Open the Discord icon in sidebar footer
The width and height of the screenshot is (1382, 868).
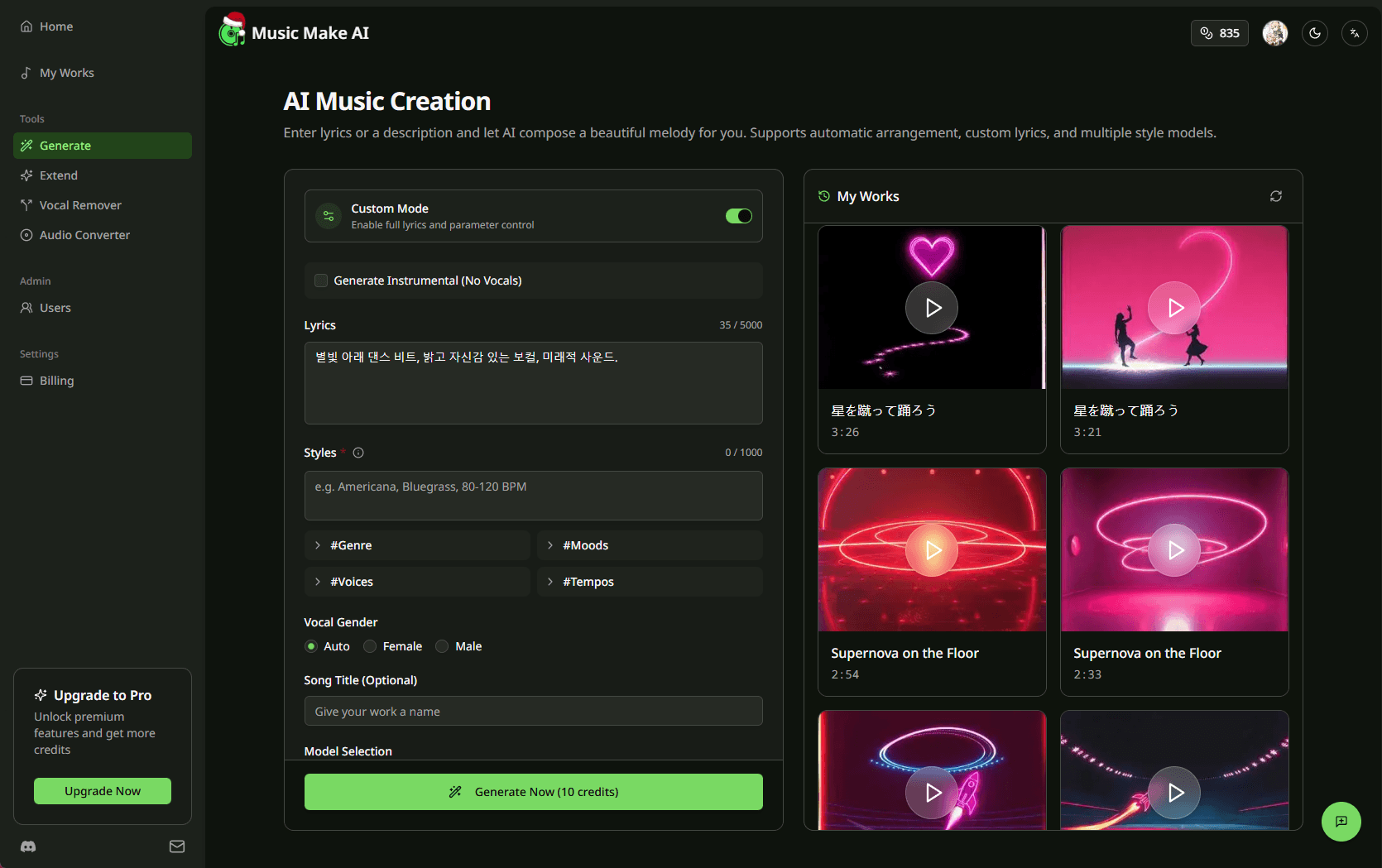(x=27, y=846)
